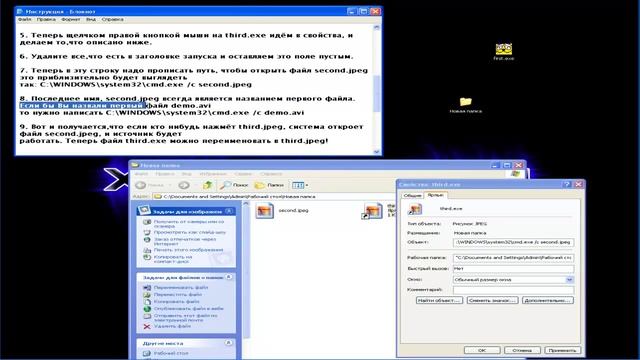This screenshot has width=640, height=360.
Task: Click the publish-file-to-web task icon
Action: coord(147,309)
